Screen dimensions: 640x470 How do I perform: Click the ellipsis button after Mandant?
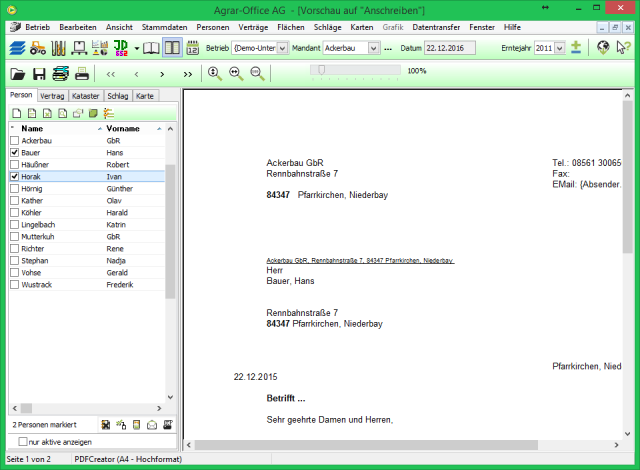pos(388,49)
